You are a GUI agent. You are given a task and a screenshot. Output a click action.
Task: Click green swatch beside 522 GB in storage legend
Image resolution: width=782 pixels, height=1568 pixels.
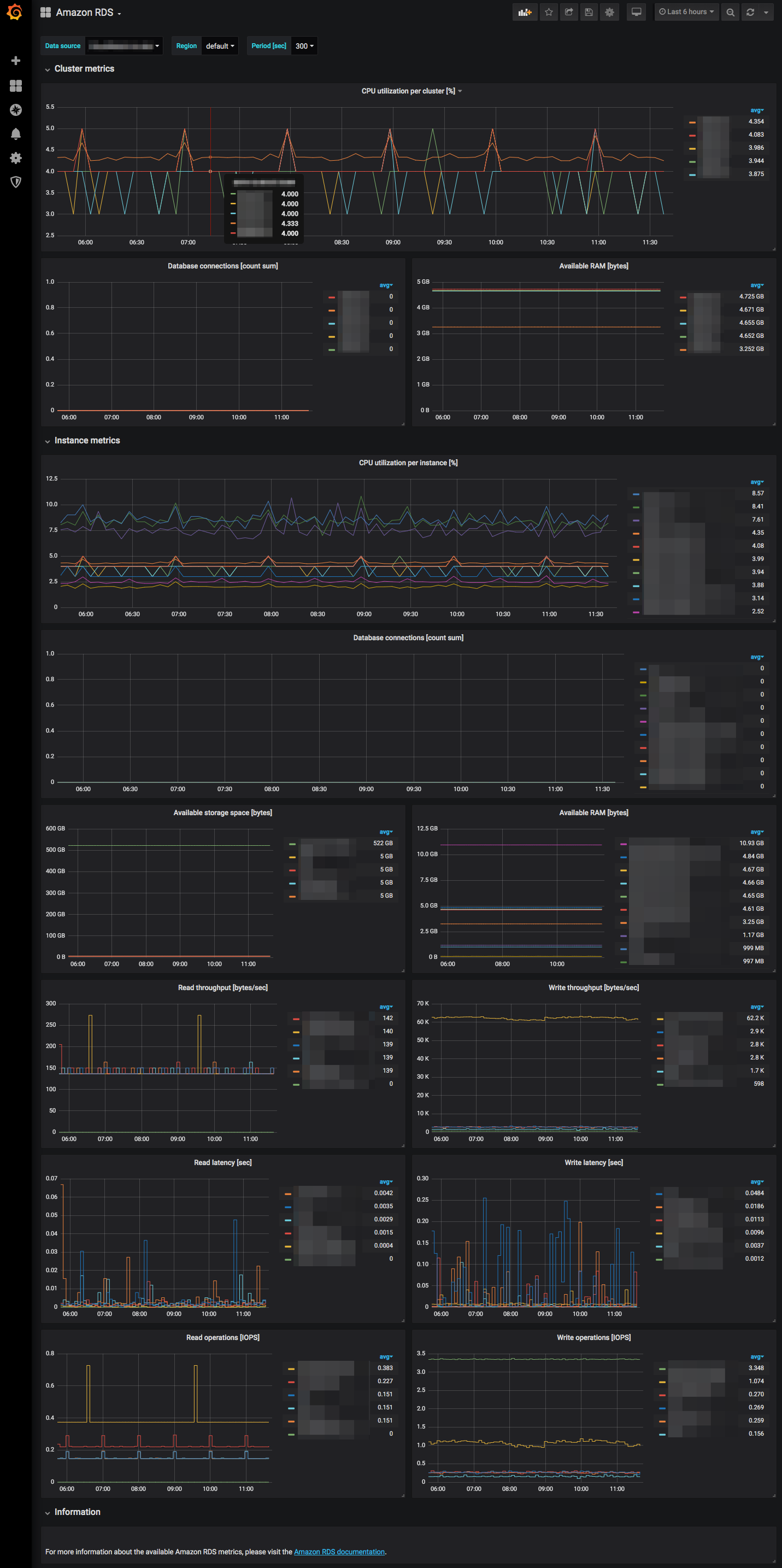pos(292,844)
